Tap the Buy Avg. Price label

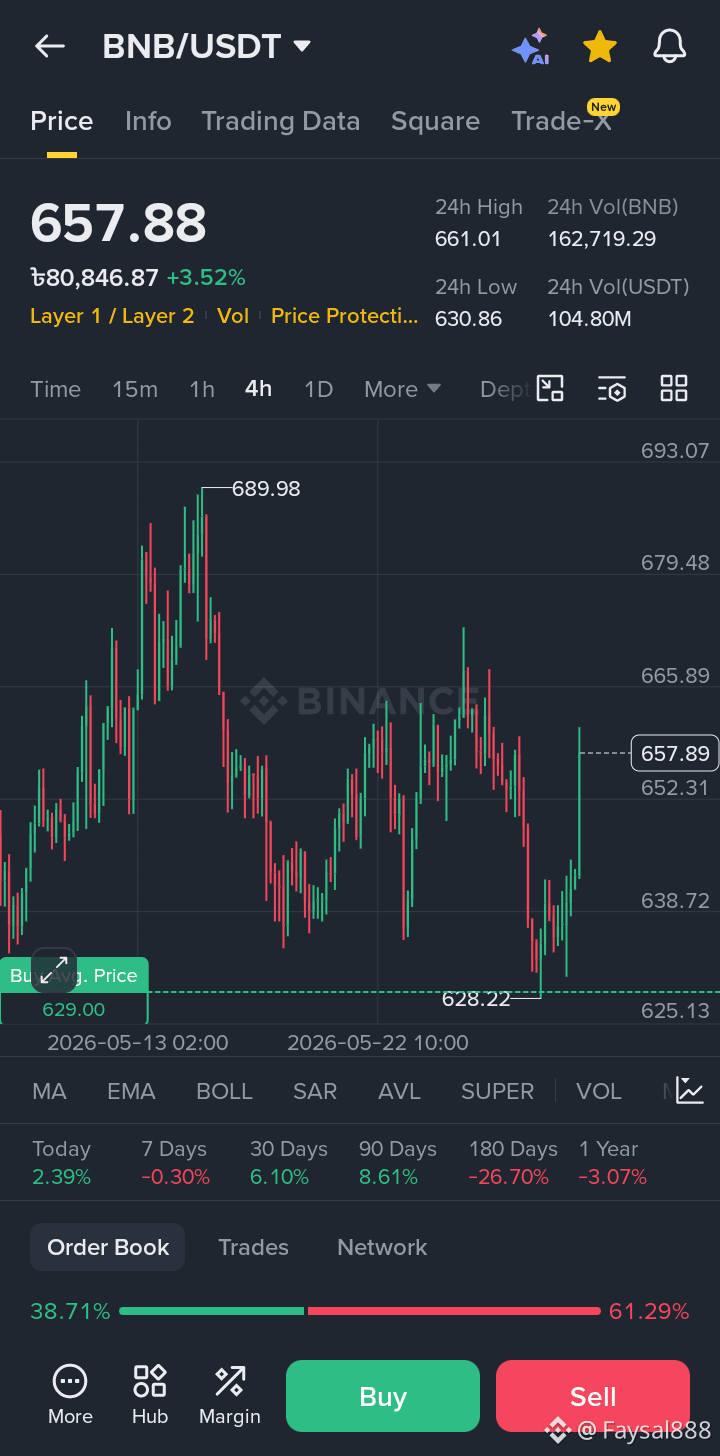point(74,975)
